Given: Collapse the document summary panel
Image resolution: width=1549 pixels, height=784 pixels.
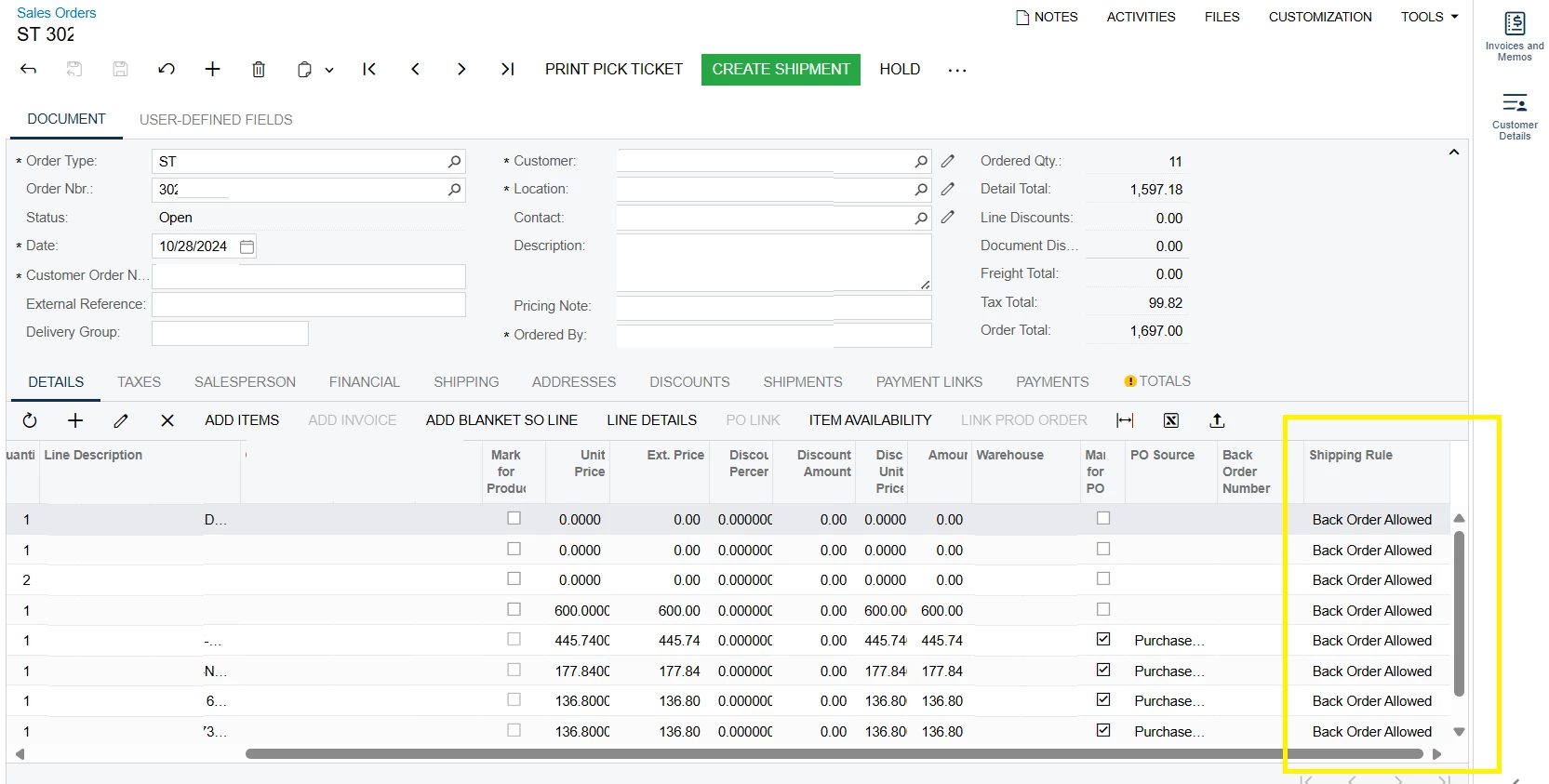Looking at the screenshot, I should click(x=1454, y=152).
